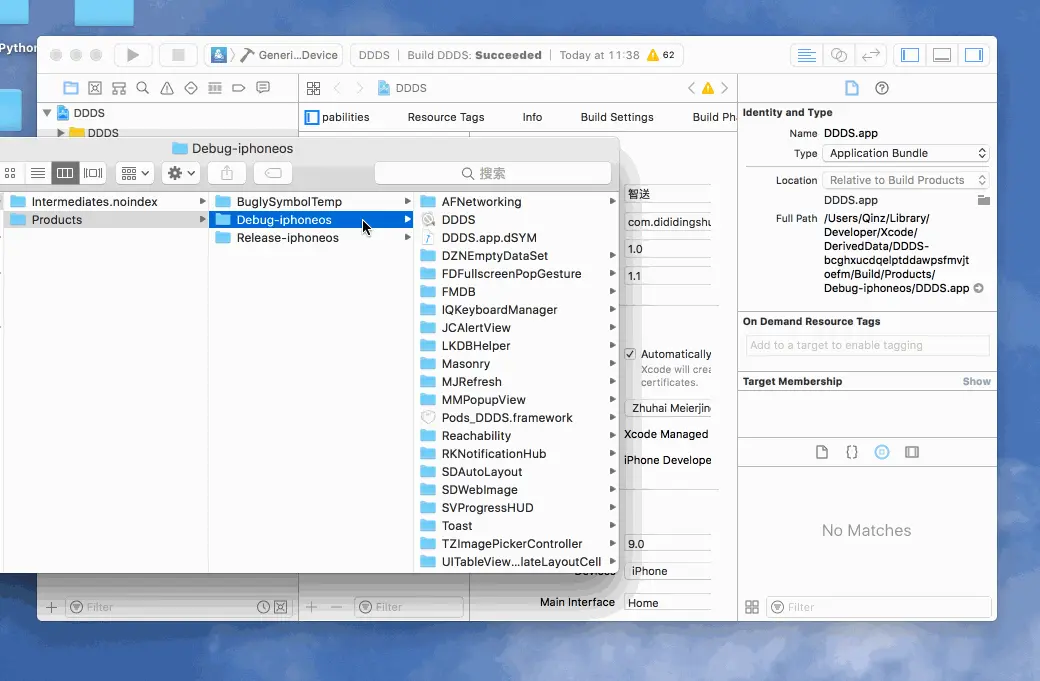Select Products folder in Finder
This screenshot has height=681, width=1040.
coord(106,219)
